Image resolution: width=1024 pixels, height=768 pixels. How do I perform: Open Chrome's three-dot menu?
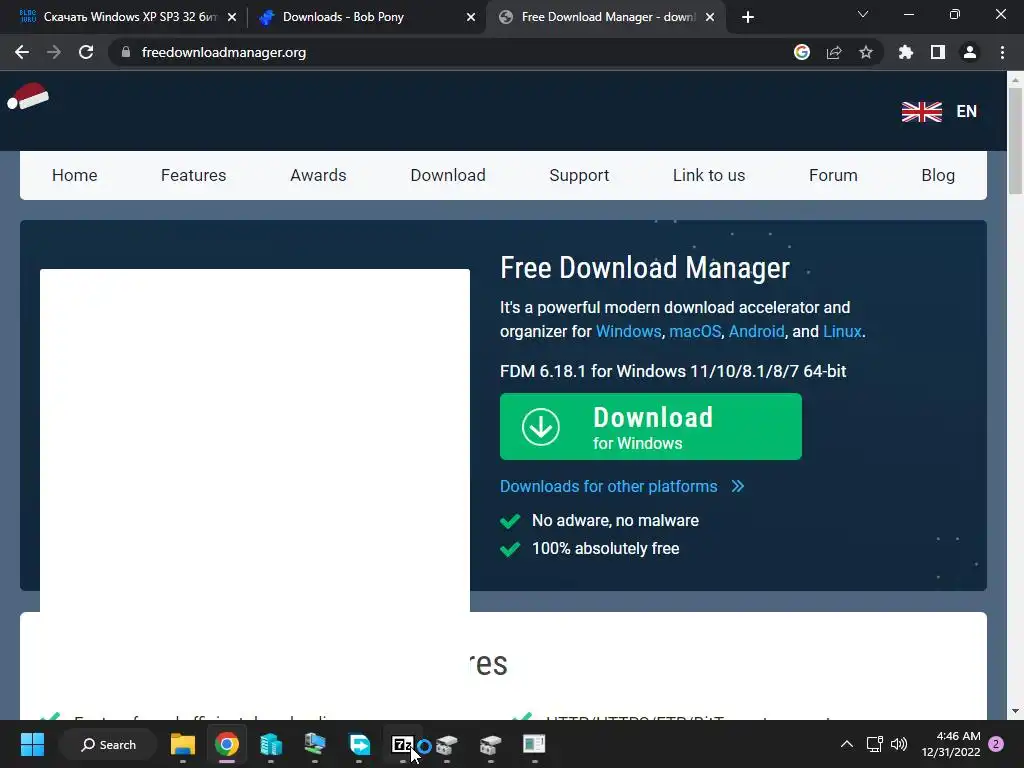coord(1002,52)
